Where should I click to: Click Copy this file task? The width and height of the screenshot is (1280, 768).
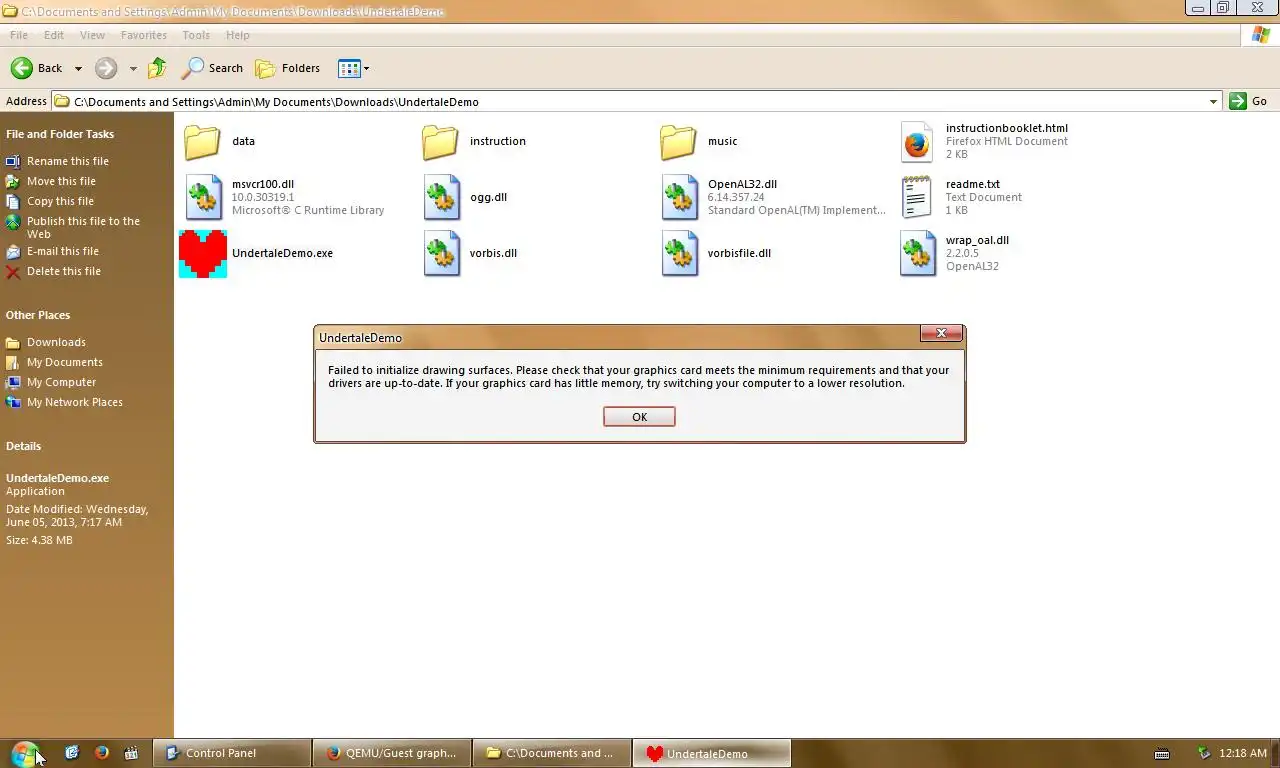pyautogui.click(x=60, y=201)
